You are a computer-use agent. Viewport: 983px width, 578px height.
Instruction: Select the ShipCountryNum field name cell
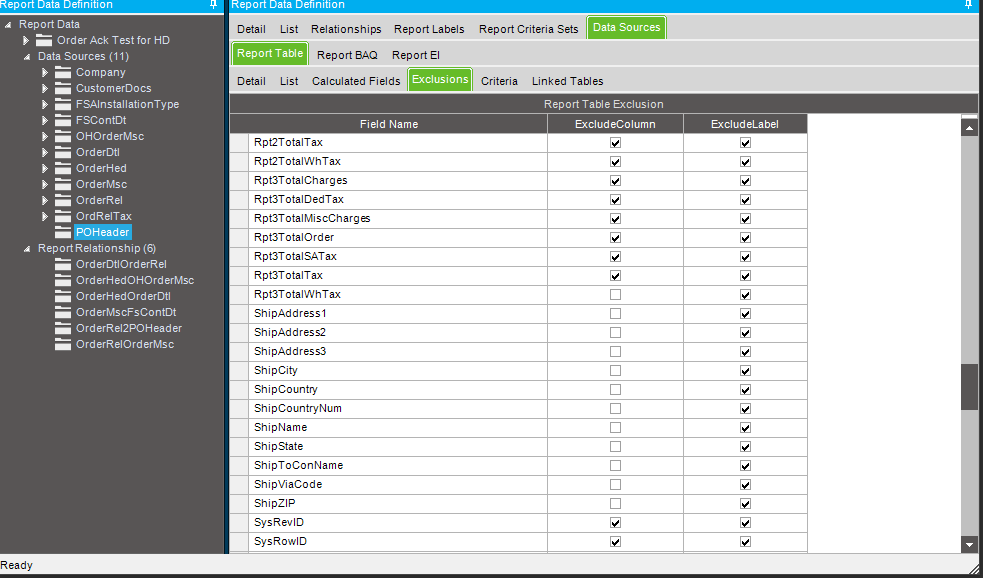(x=397, y=409)
